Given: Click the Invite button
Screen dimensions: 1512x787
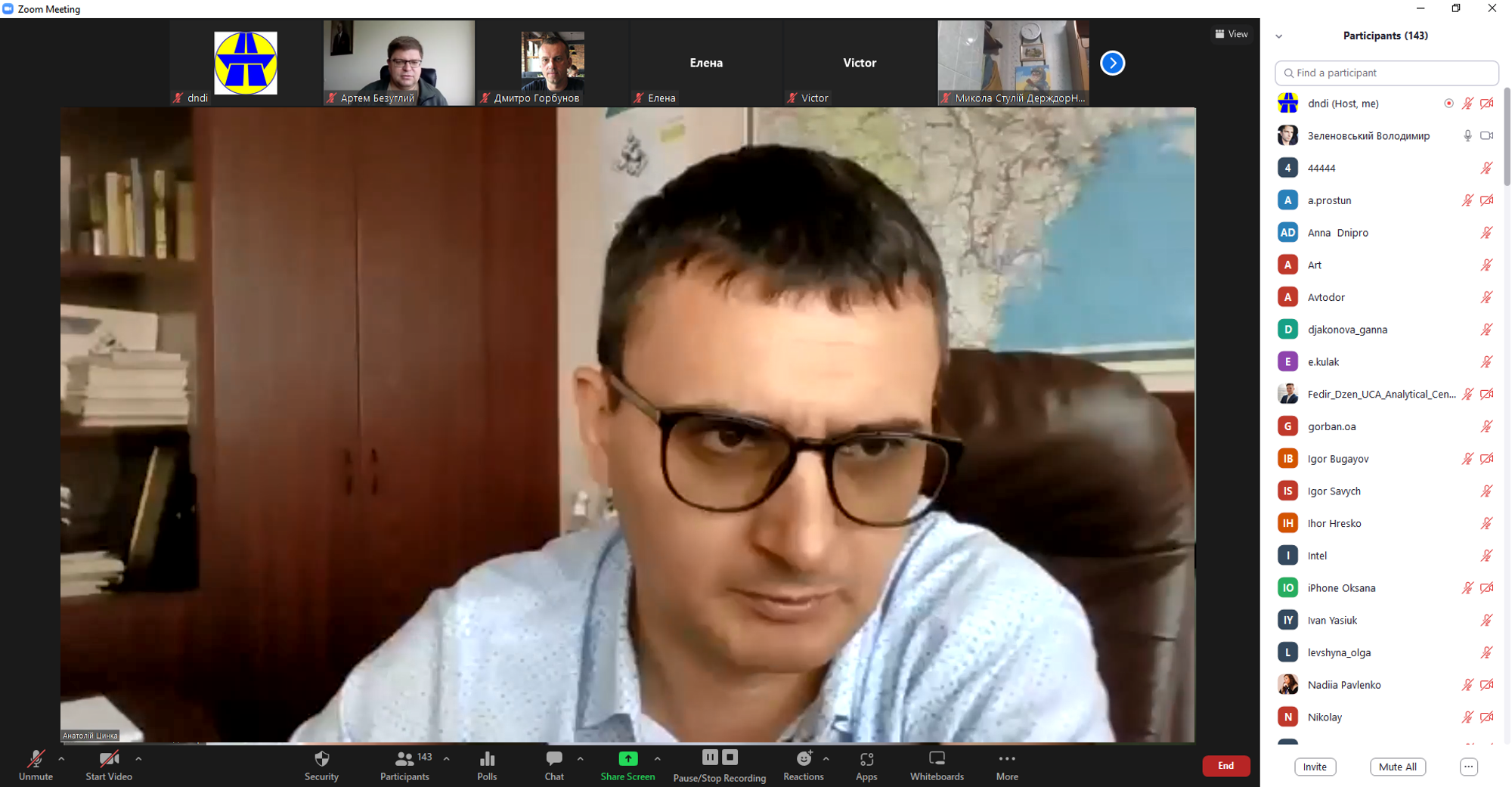Looking at the screenshot, I should pyautogui.click(x=1315, y=767).
